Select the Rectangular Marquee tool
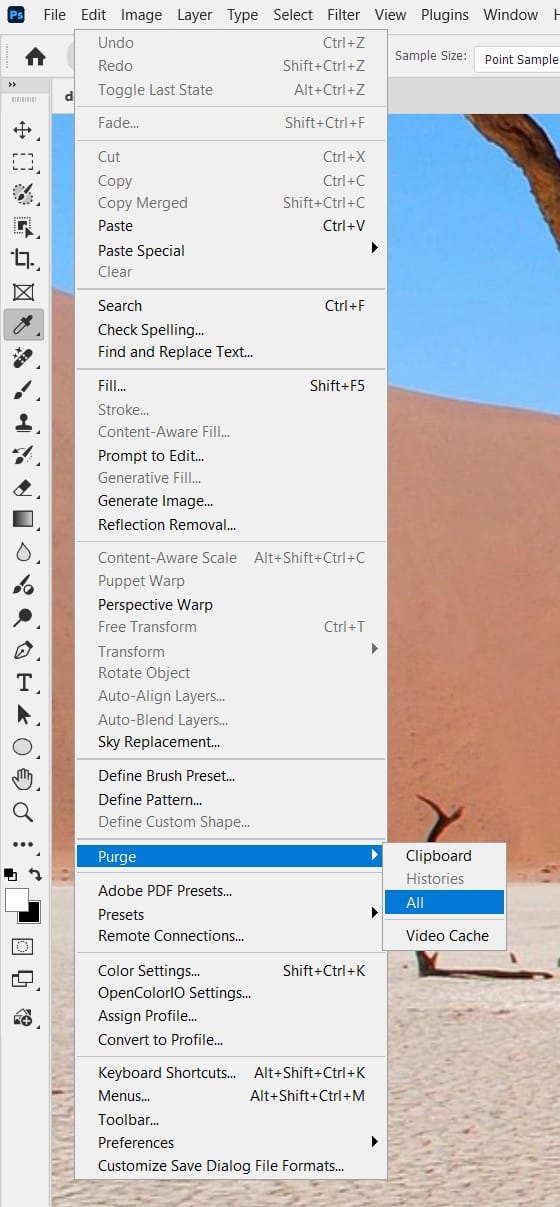This screenshot has height=1207, width=560. click(23, 162)
